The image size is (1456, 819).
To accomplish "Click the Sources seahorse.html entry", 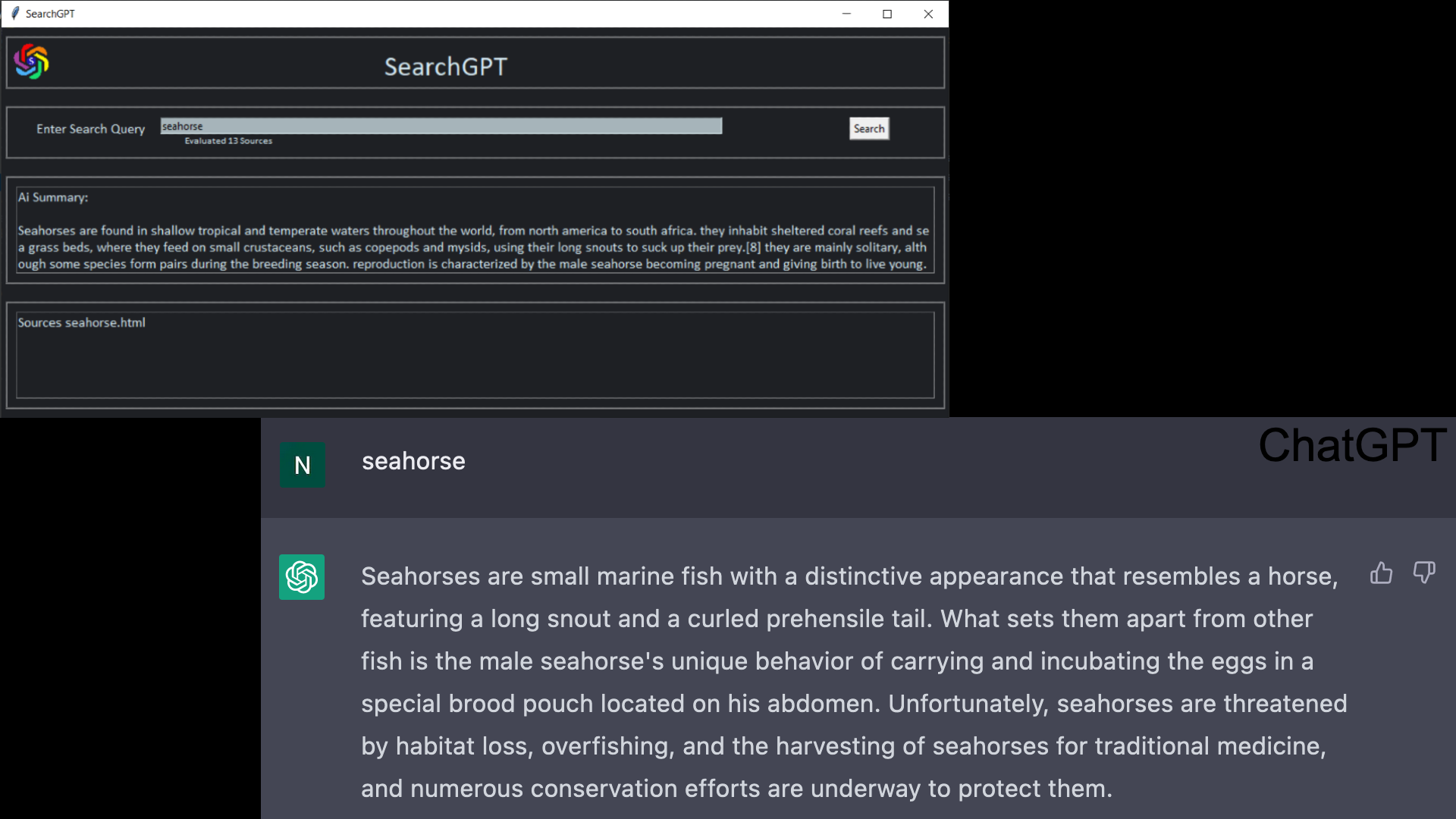I will (x=82, y=322).
